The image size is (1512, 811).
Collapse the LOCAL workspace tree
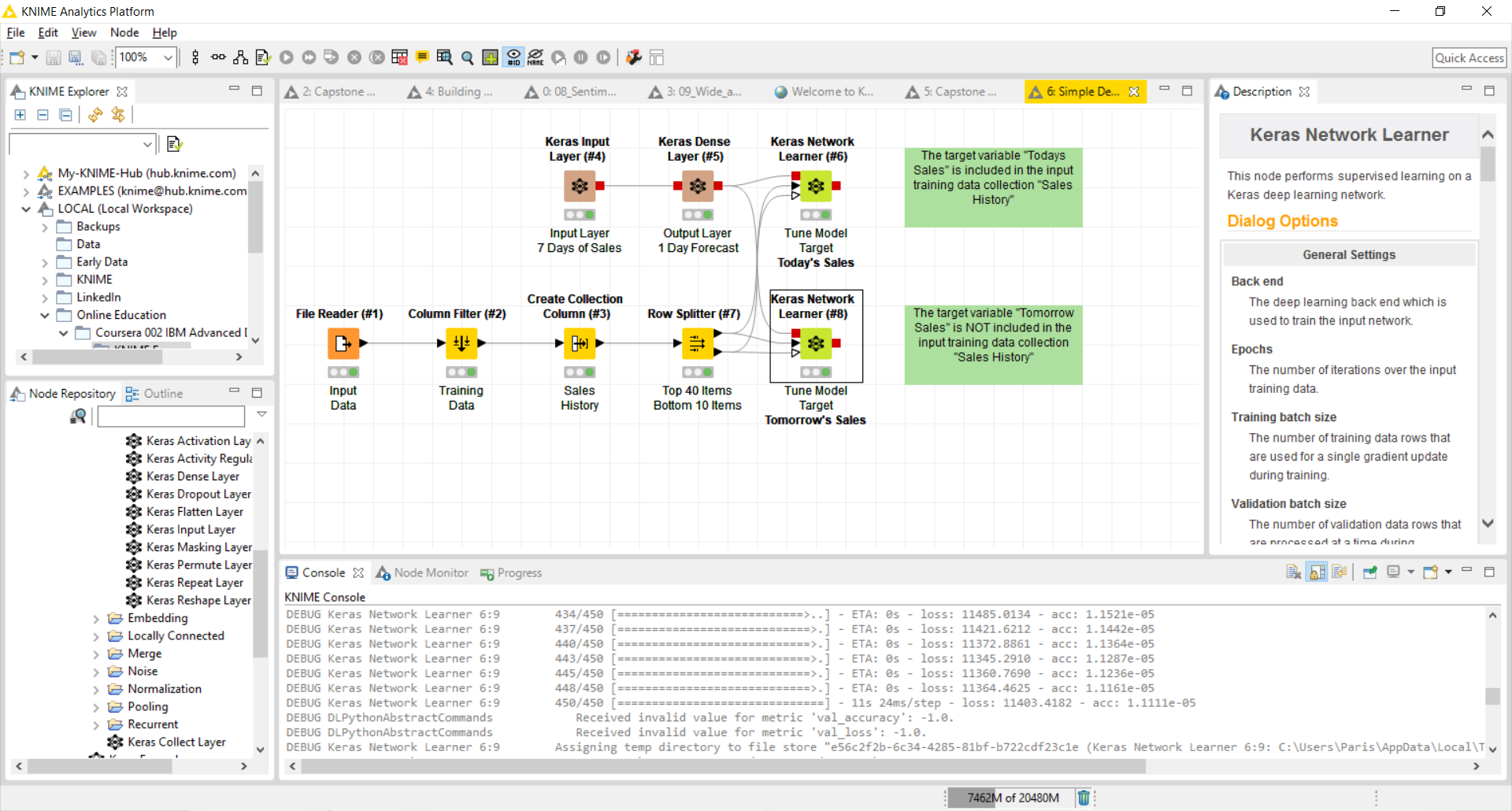26,209
